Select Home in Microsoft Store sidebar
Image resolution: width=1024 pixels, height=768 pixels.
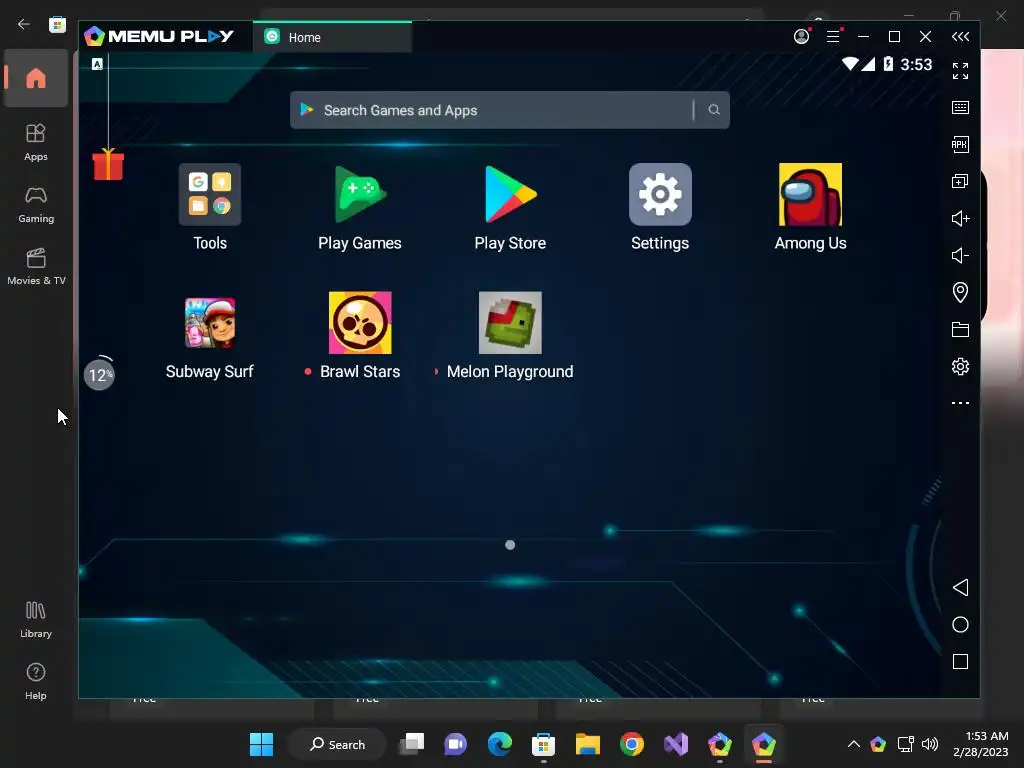tap(36, 78)
